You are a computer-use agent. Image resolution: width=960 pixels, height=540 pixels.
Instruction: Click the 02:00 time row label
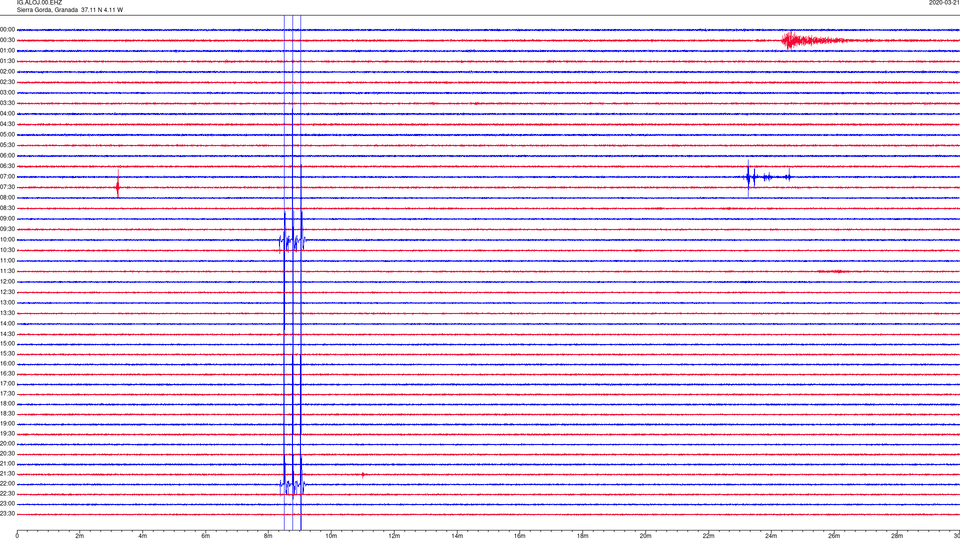click(x=7, y=72)
